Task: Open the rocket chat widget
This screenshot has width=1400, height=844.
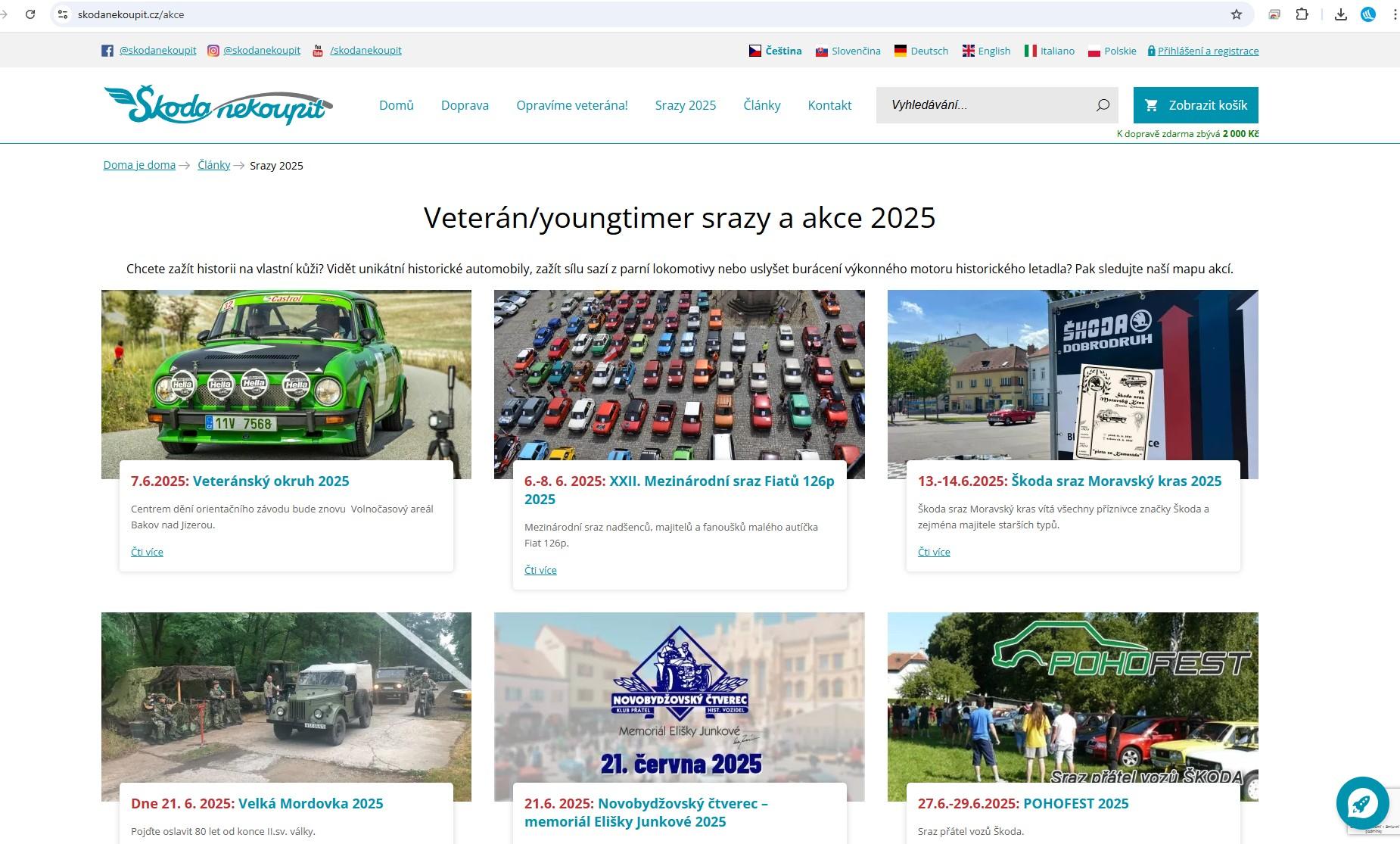Action: [x=1362, y=803]
